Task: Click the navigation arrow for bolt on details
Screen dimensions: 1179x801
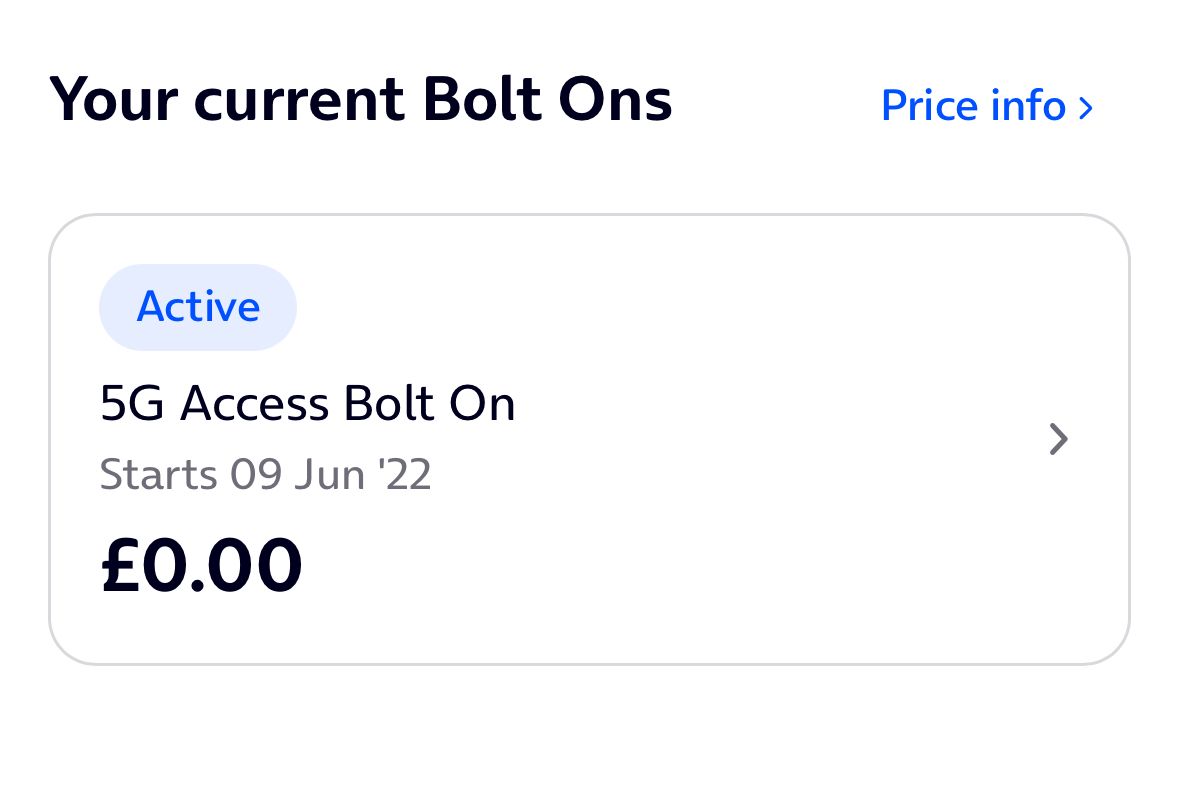Action: pyautogui.click(x=1058, y=439)
